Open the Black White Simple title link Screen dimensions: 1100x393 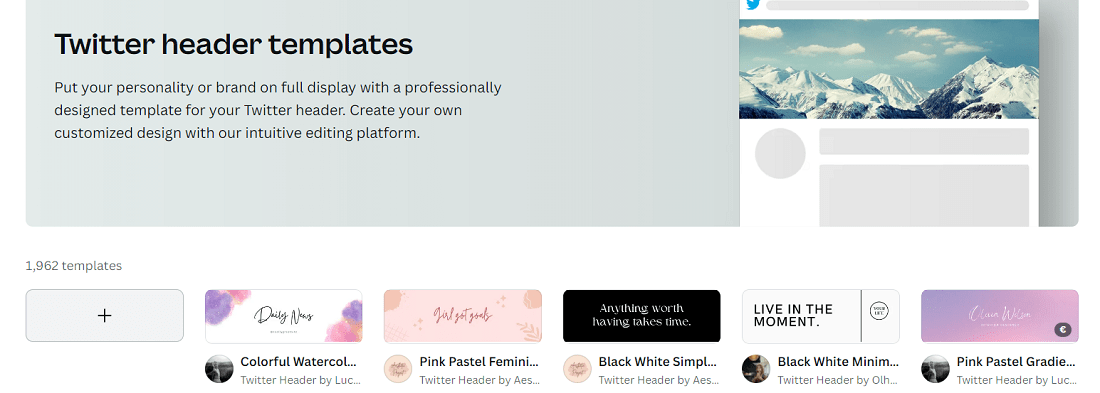pos(658,362)
